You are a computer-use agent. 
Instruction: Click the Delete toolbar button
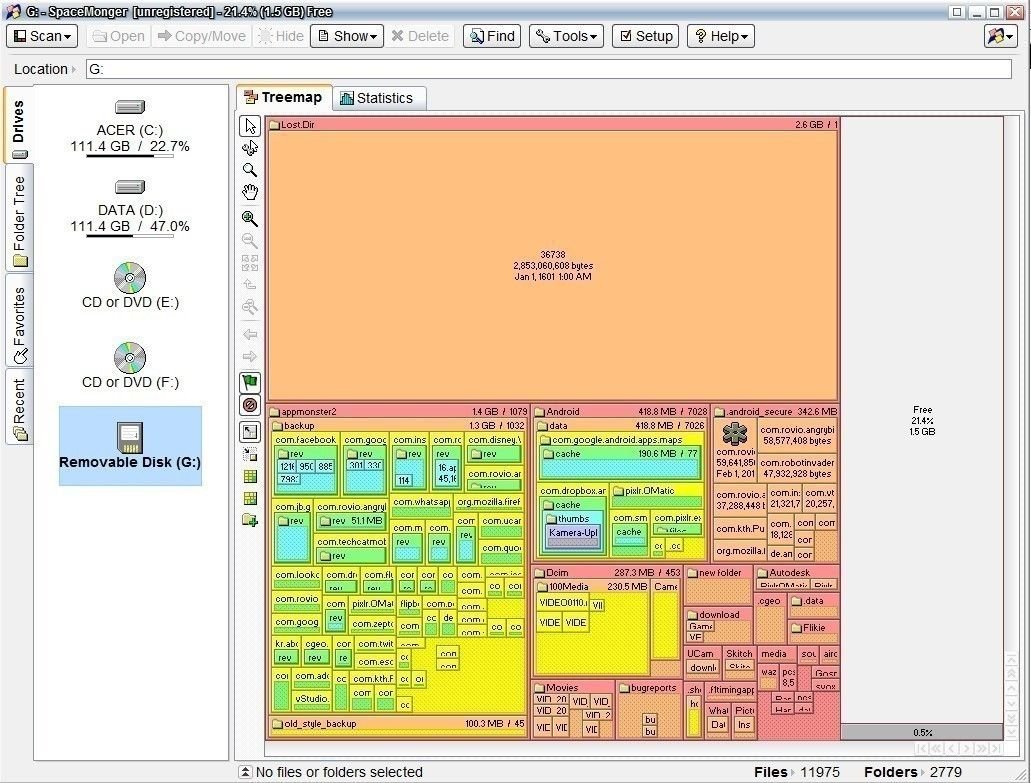coord(420,36)
